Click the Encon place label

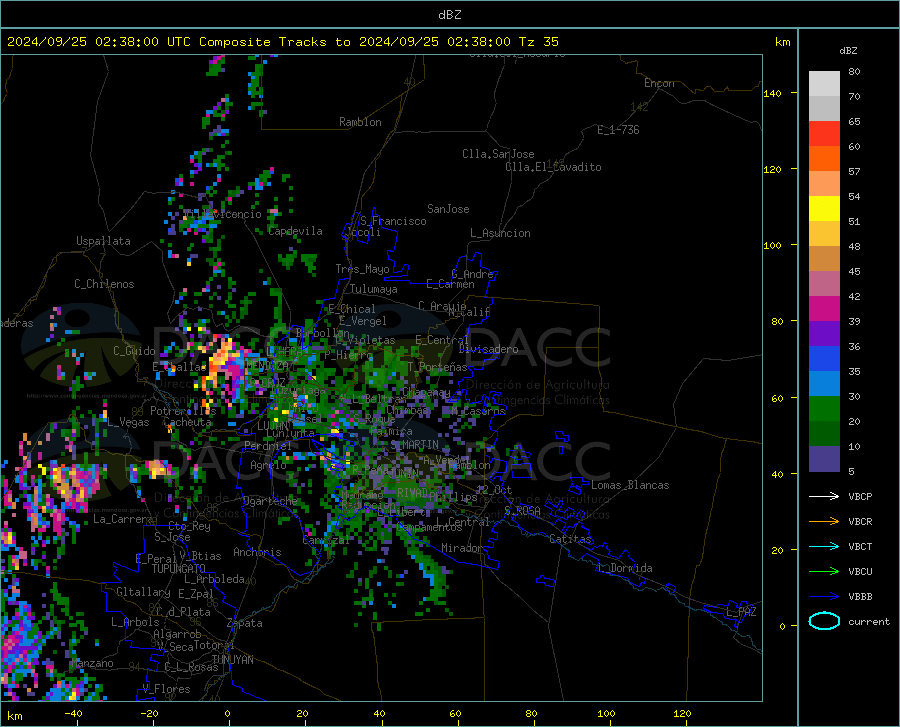659,83
